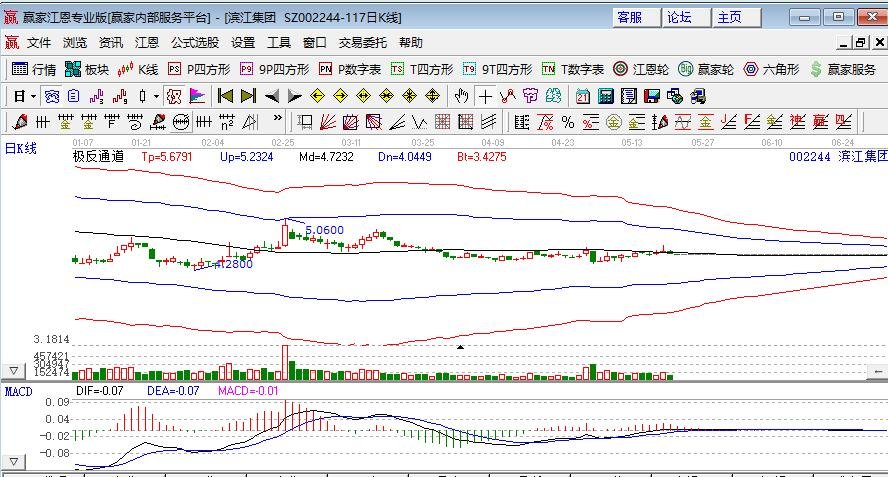Viewport: 888px width, 477px height.
Task: Click the calendar icon showing 21
Action: pos(582,96)
